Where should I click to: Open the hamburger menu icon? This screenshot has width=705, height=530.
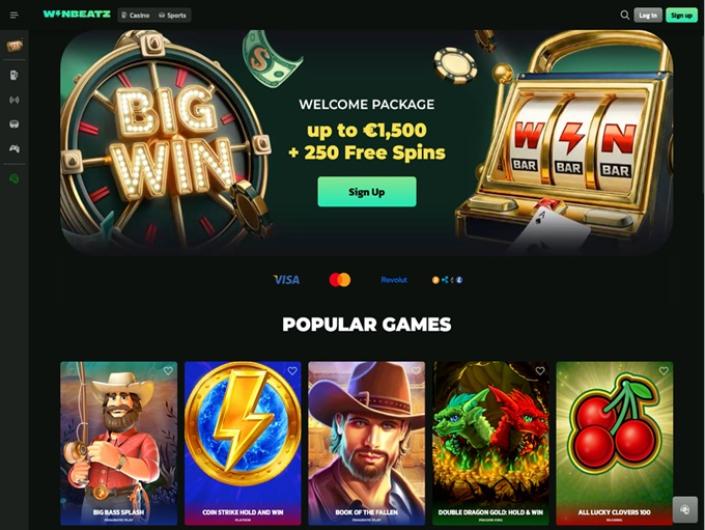14,15
